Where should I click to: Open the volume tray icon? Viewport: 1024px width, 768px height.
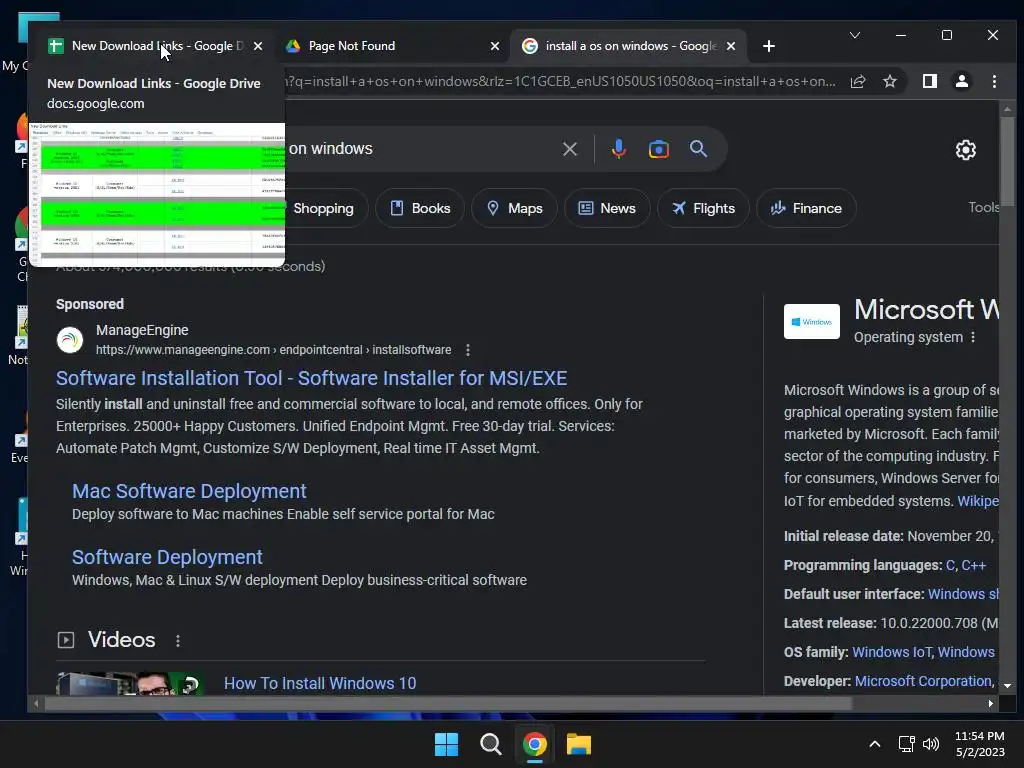click(x=931, y=744)
